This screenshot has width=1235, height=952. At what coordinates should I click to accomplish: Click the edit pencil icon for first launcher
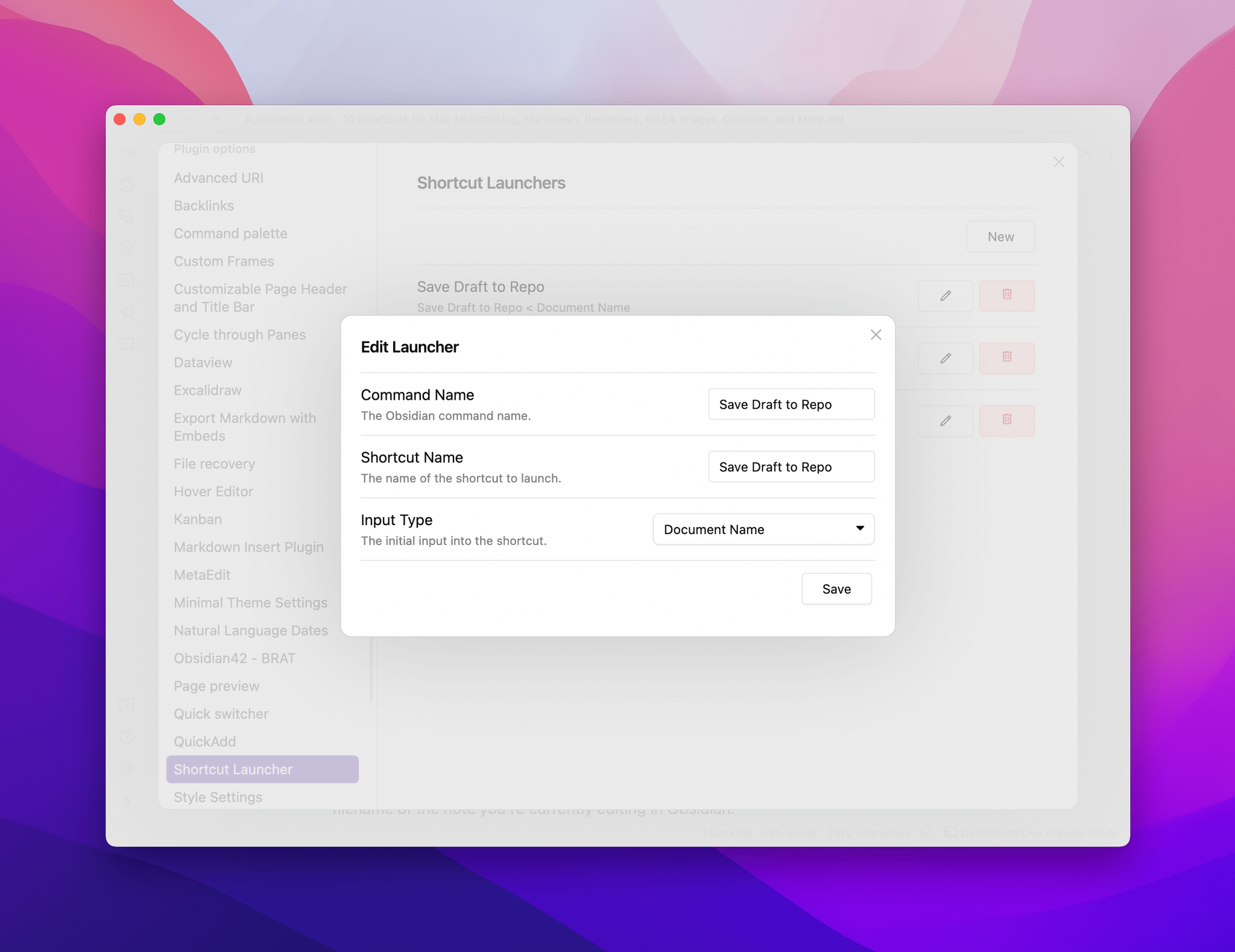tap(944, 294)
